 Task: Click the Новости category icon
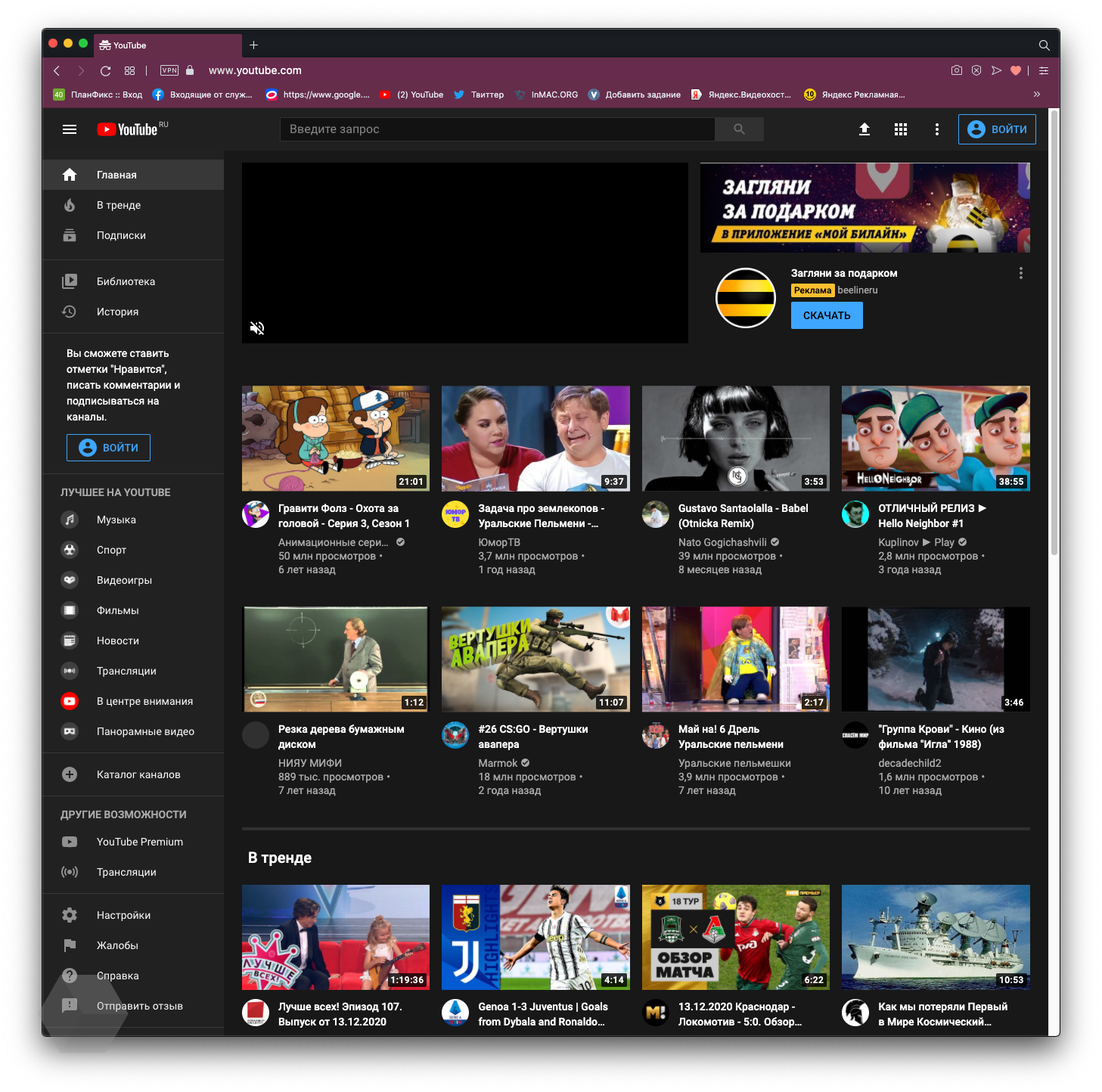tap(70, 641)
